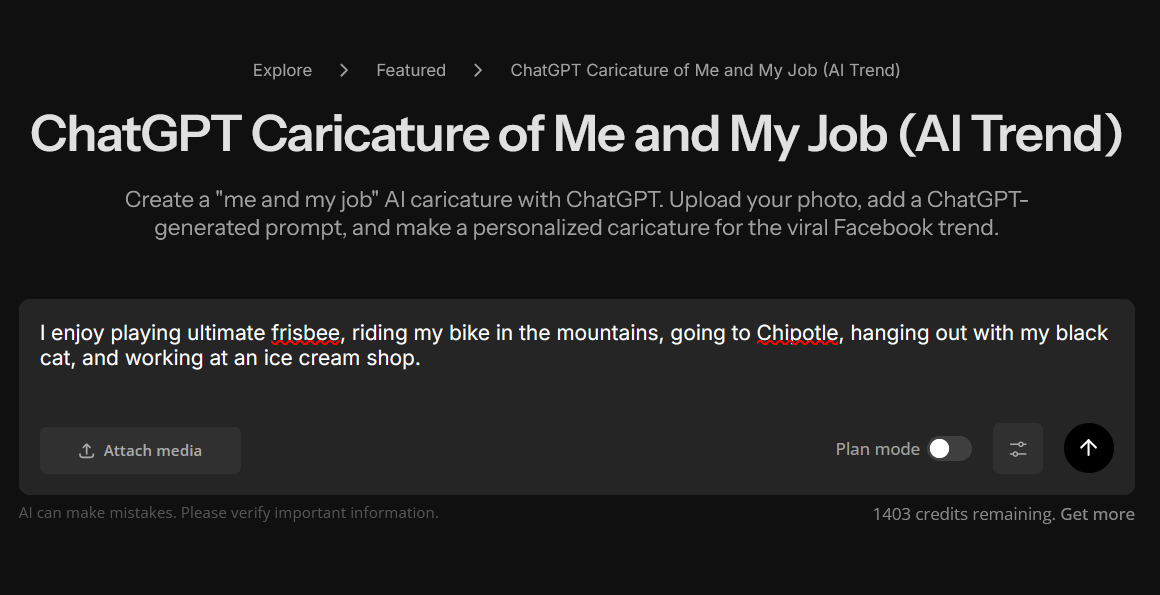Click the 1403 credits remaining text

963,514
